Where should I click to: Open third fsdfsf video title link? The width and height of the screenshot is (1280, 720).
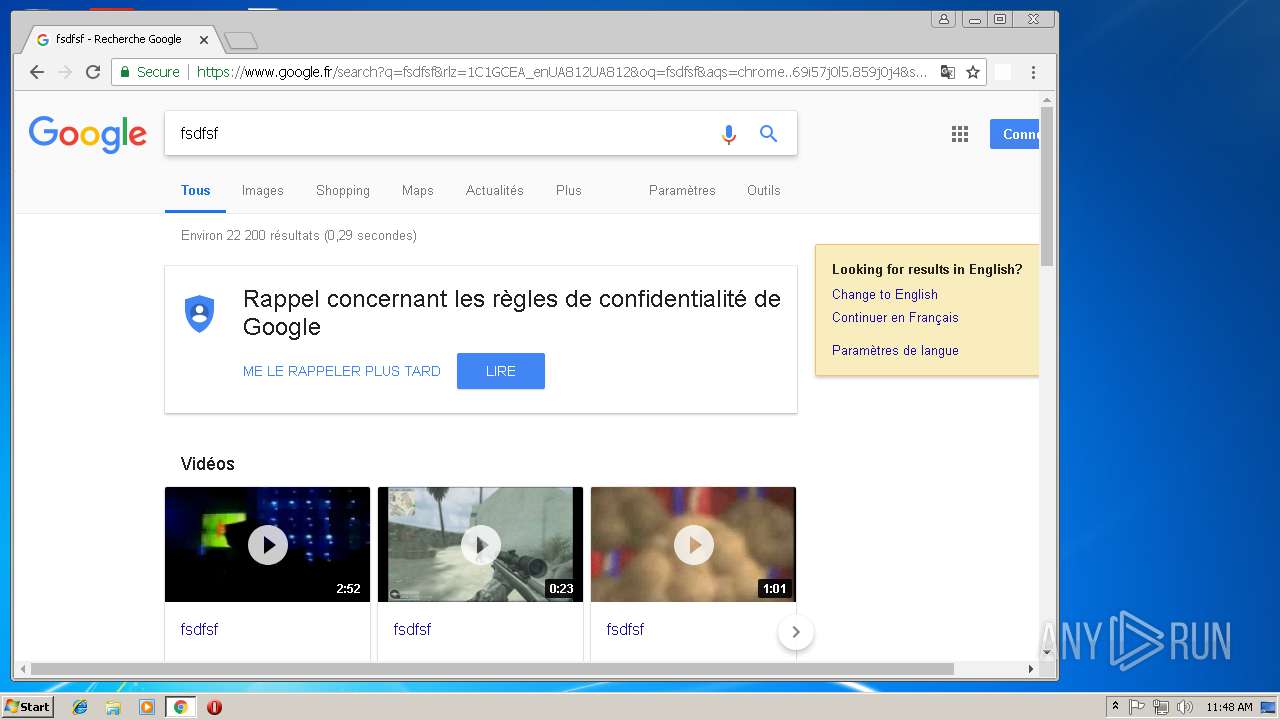[x=625, y=629]
